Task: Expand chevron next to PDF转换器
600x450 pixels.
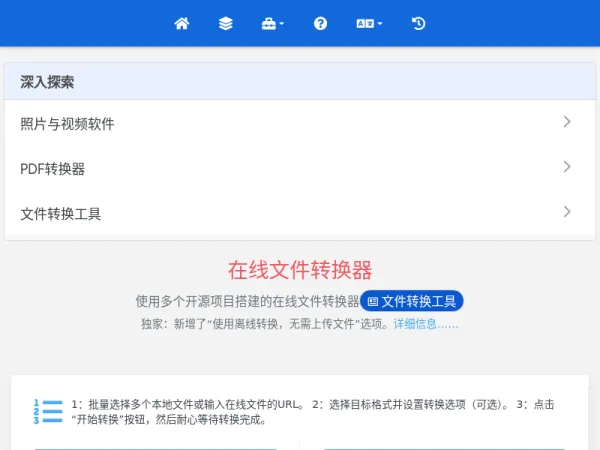Action: [567, 166]
